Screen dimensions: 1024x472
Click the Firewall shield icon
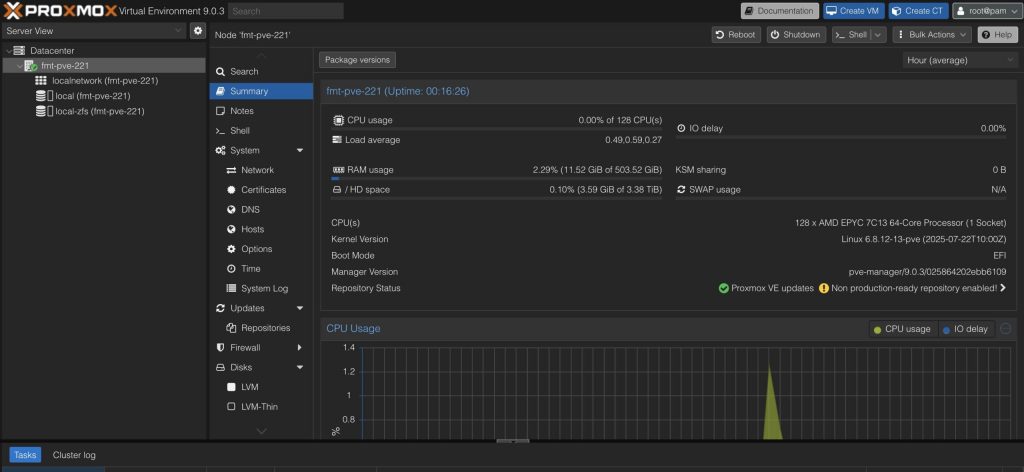tap(221, 347)
